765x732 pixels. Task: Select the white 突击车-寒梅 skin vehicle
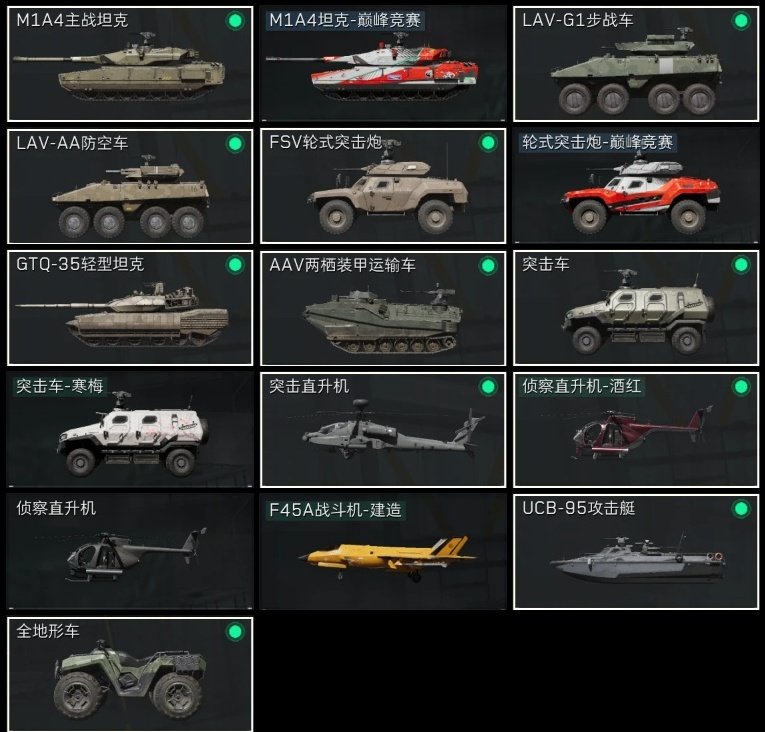[133, 434]
